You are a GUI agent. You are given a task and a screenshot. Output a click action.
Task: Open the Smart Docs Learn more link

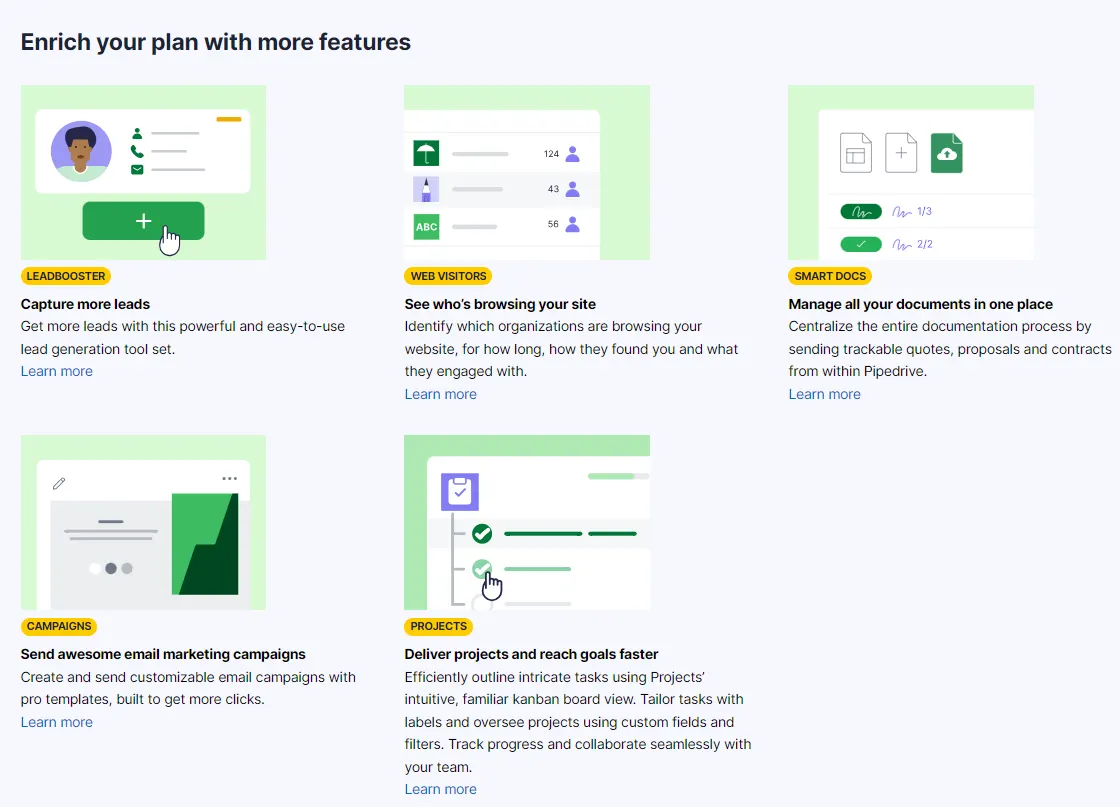tap(824, 394)
